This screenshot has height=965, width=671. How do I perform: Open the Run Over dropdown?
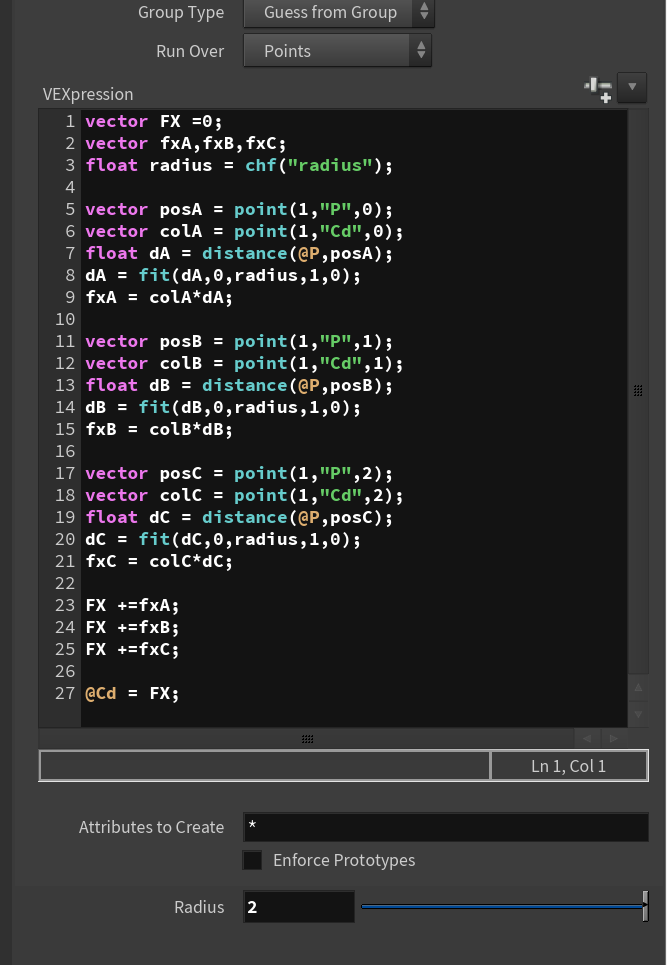point(337,50)
